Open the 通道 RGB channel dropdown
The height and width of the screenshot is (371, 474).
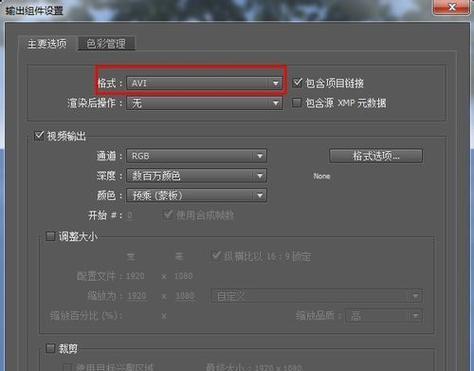coord(196,156)
